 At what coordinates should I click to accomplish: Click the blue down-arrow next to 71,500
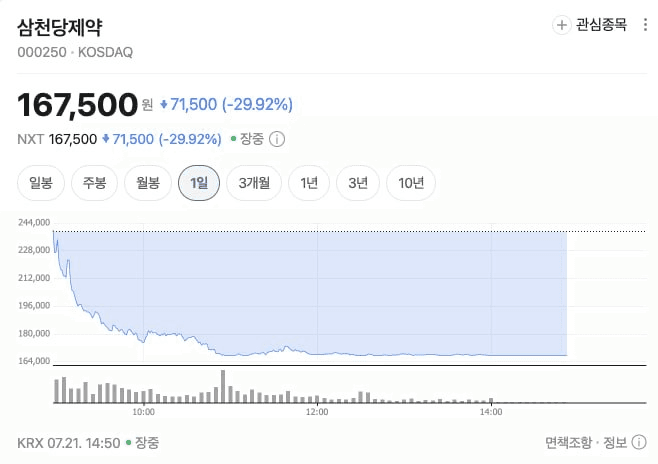164,104
